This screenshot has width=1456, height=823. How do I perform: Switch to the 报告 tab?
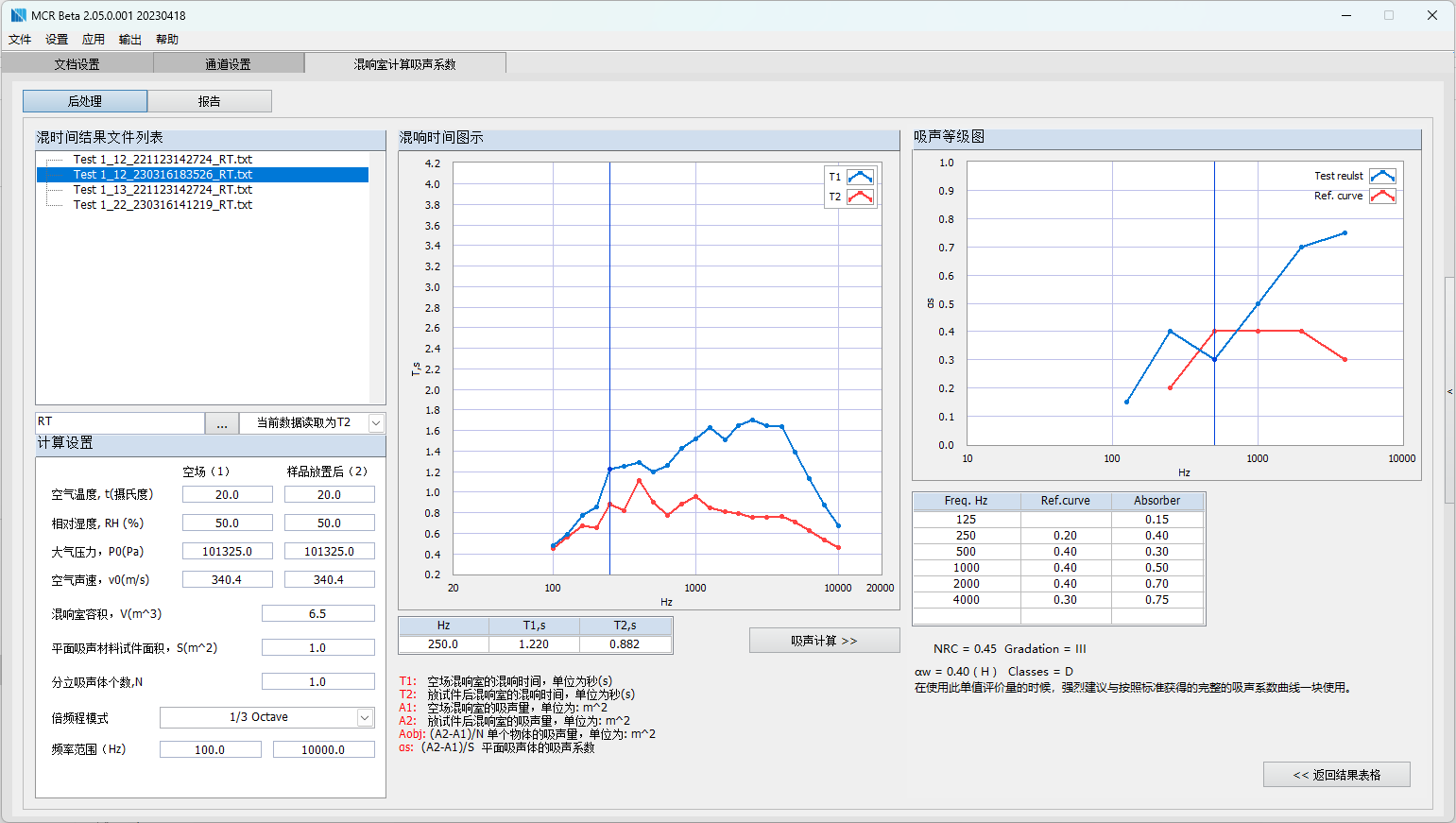pos(210,101)
